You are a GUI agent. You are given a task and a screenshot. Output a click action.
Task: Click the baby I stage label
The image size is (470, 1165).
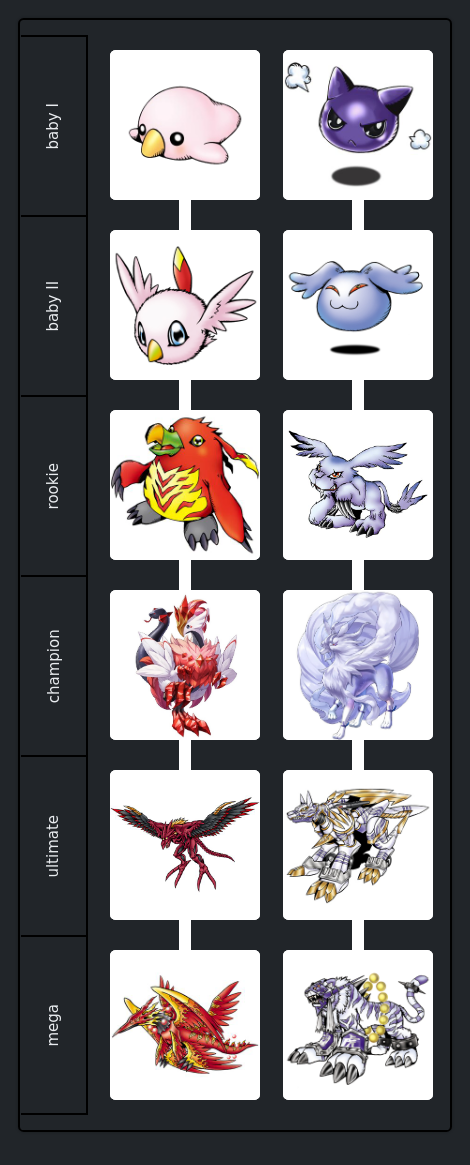click(53, 126)
